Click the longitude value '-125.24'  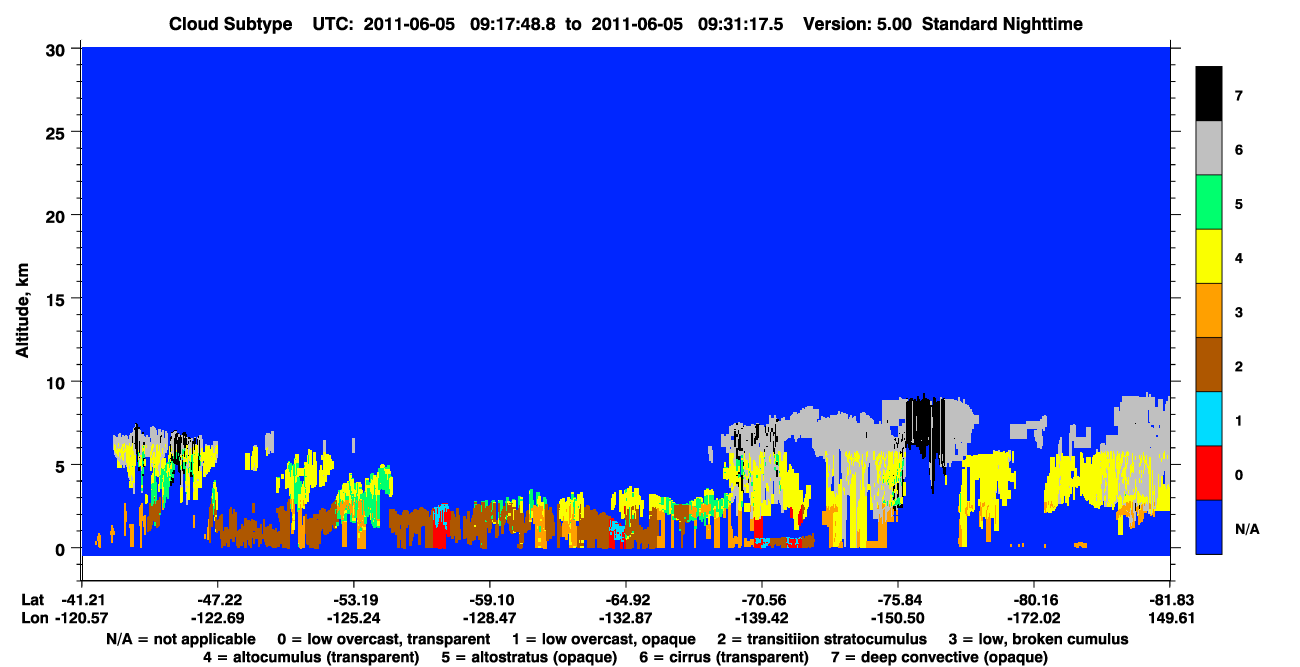point(353,618)
